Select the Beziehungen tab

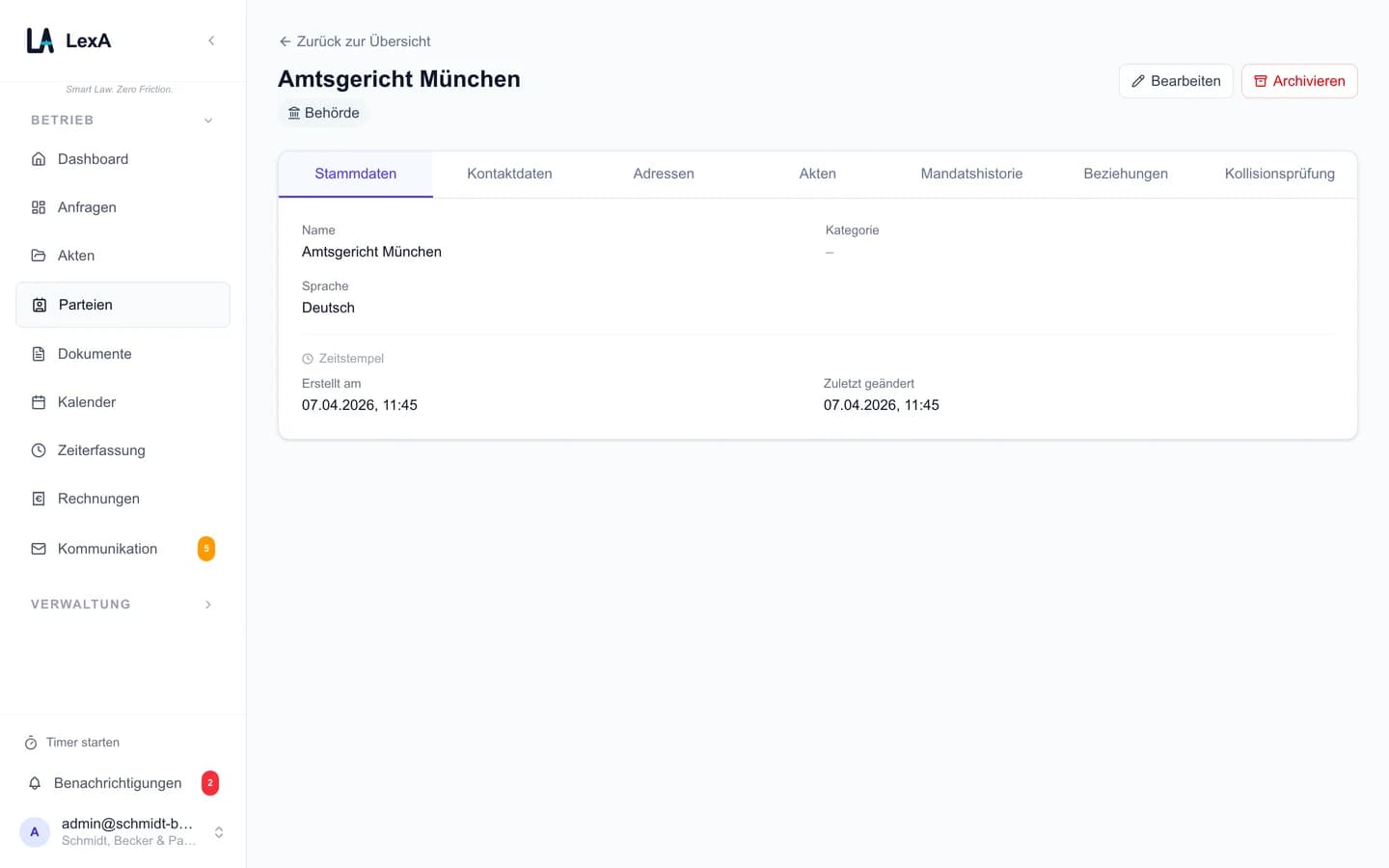coord(1126,174)
